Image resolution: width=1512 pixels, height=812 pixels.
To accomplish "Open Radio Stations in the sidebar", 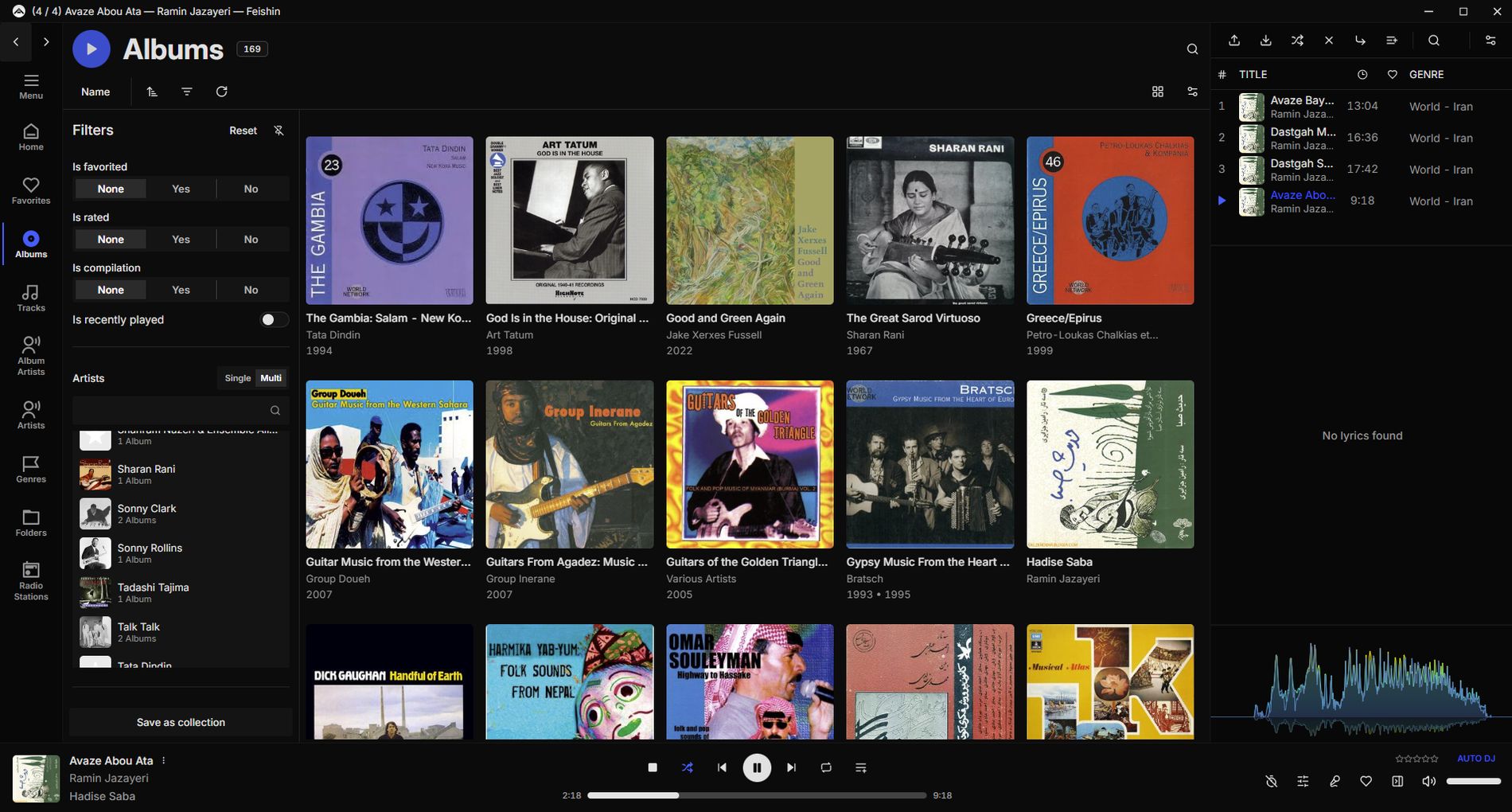I will [x=31, y=581].
